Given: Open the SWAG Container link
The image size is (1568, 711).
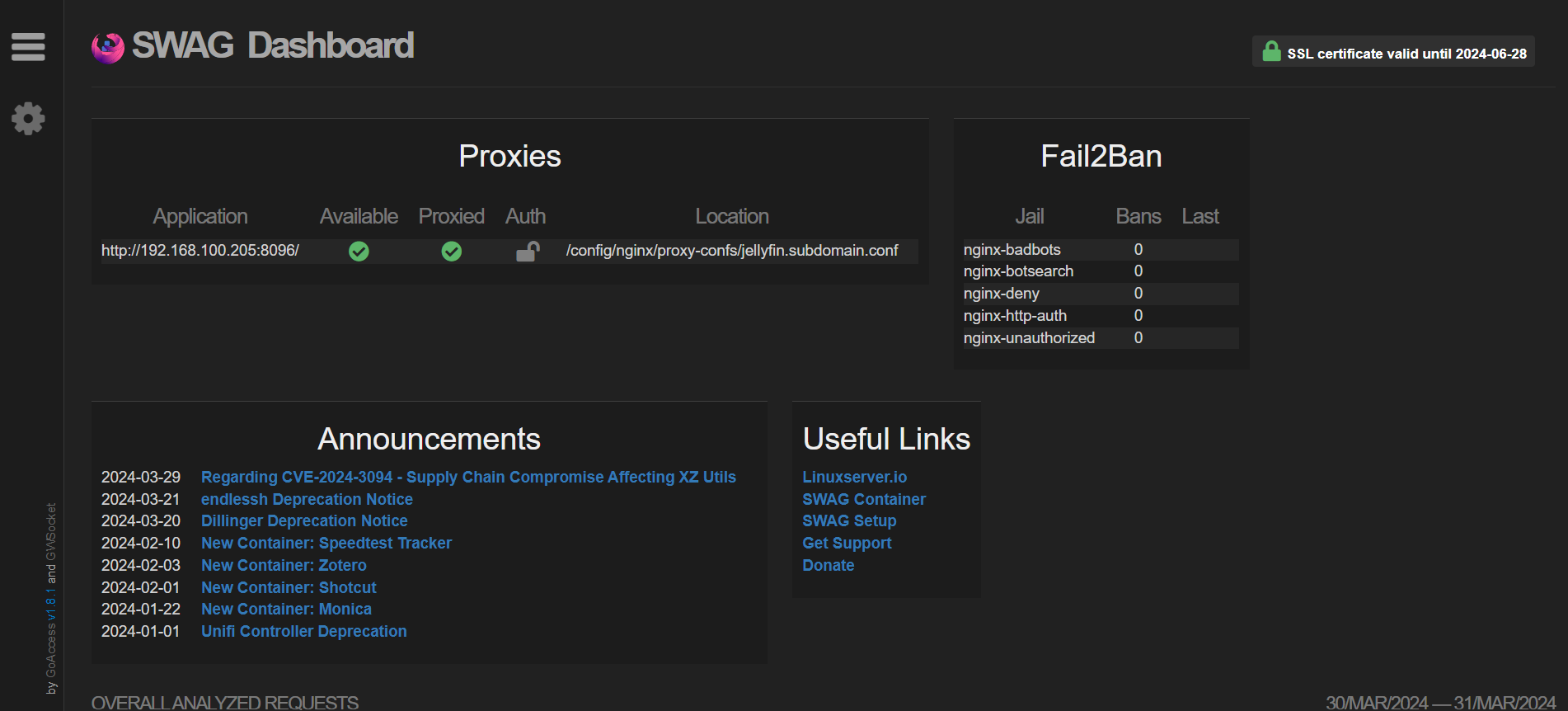Looking at the screenshot, I should click(x=864, y=500).
